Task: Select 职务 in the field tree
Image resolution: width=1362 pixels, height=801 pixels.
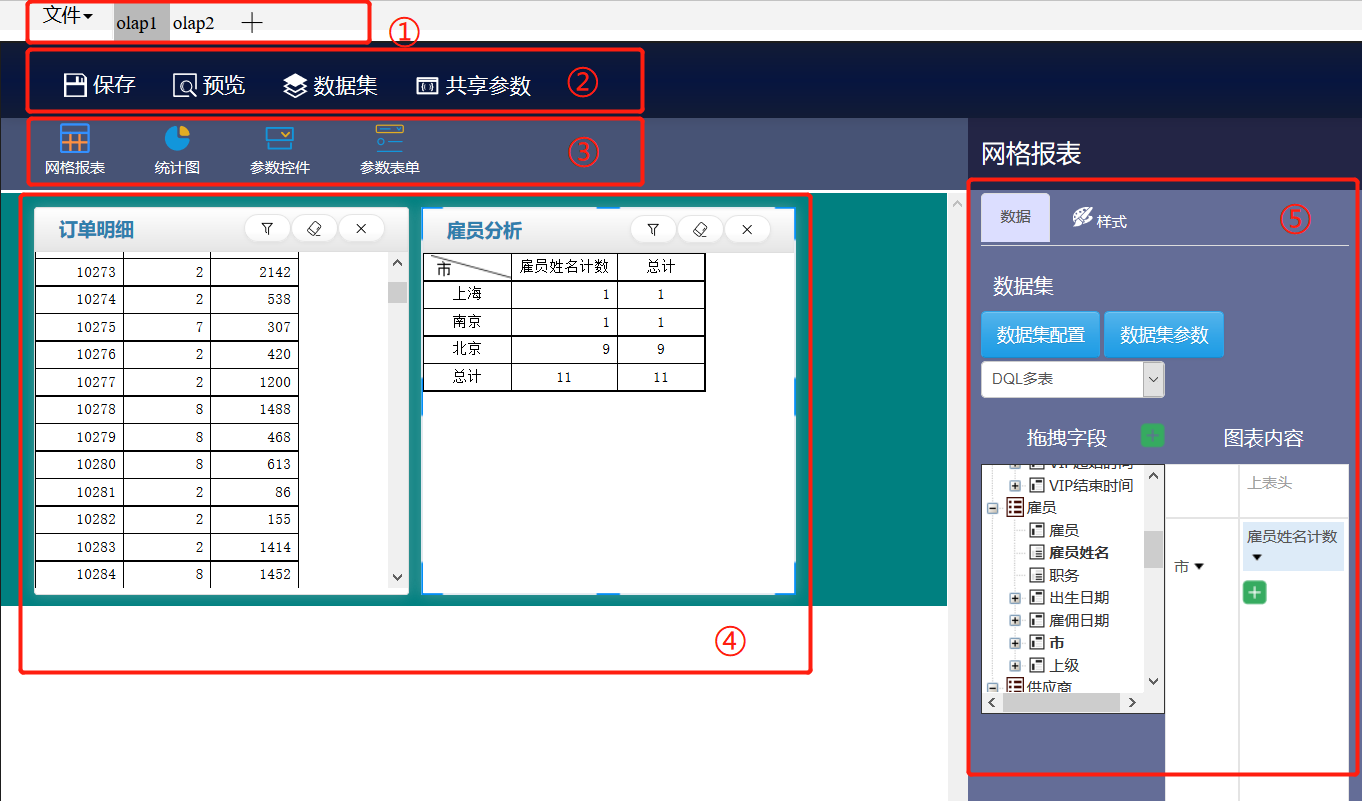Action: coord(1064,575)
